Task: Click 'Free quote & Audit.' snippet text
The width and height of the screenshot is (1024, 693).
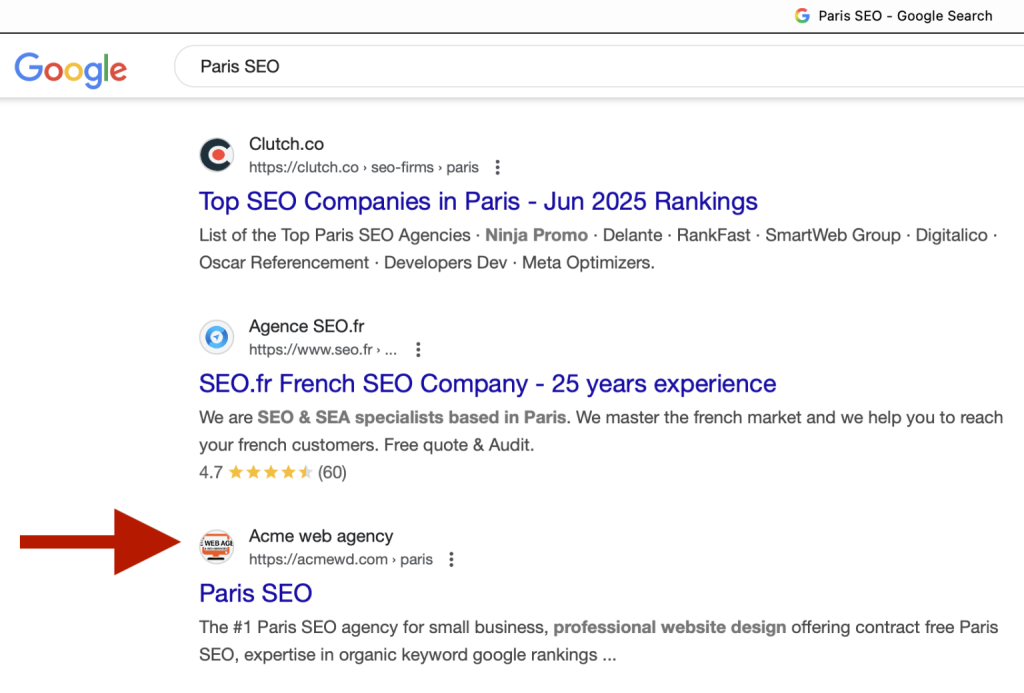Action: tap(459, 445)
